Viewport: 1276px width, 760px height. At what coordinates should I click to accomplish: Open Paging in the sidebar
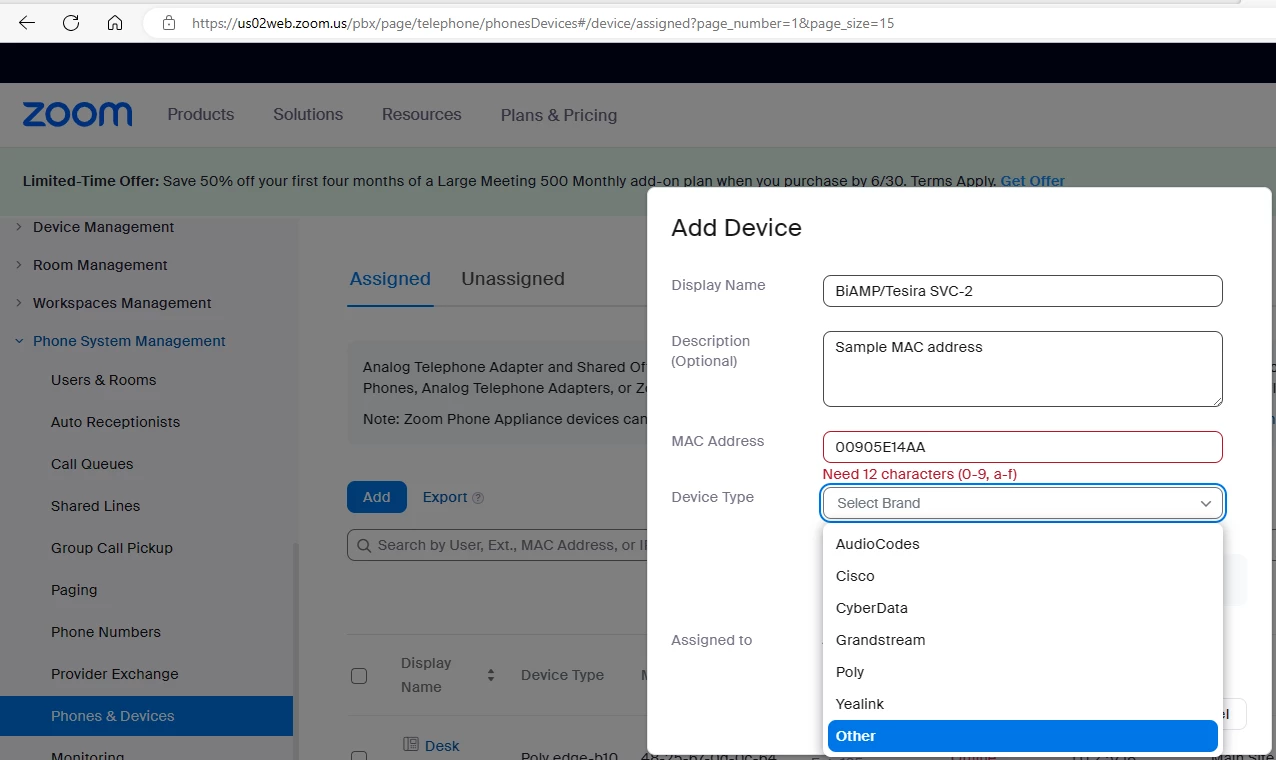[x=74, y=590]
